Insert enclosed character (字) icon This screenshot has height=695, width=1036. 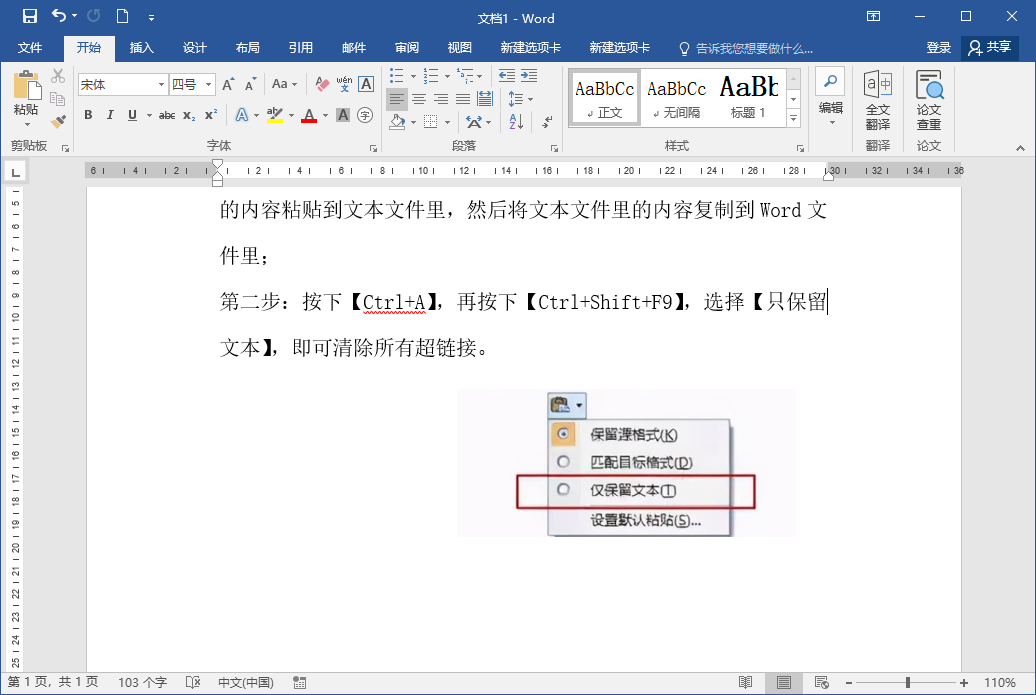(x=365, y=115)
